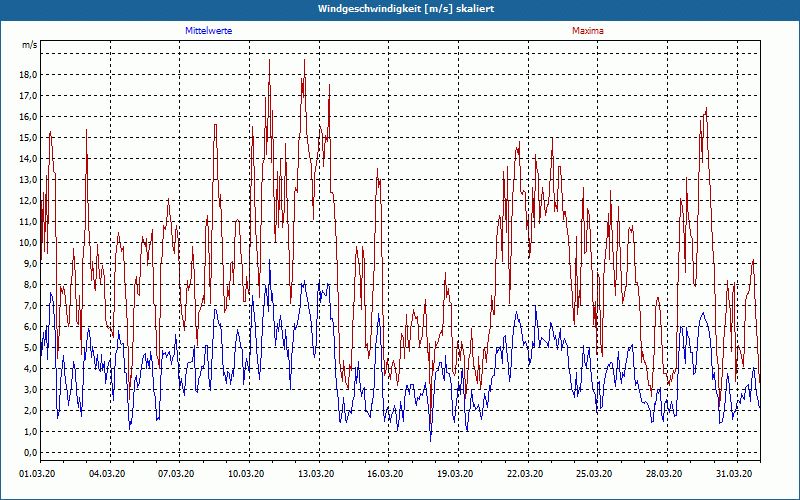
Task: Click the 6,0 y-axis value
Action: point(31,327)
